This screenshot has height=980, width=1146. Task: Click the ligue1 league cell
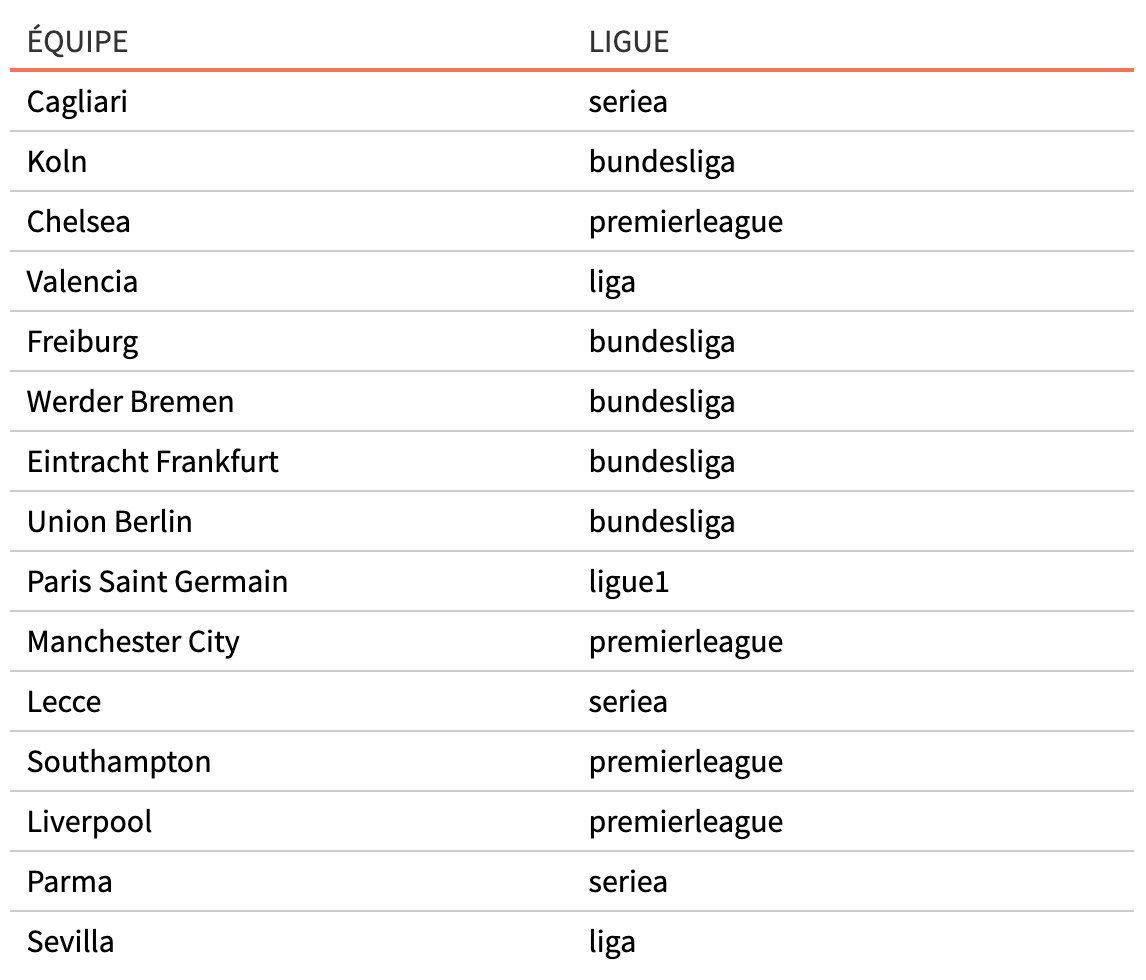[629, 582]
